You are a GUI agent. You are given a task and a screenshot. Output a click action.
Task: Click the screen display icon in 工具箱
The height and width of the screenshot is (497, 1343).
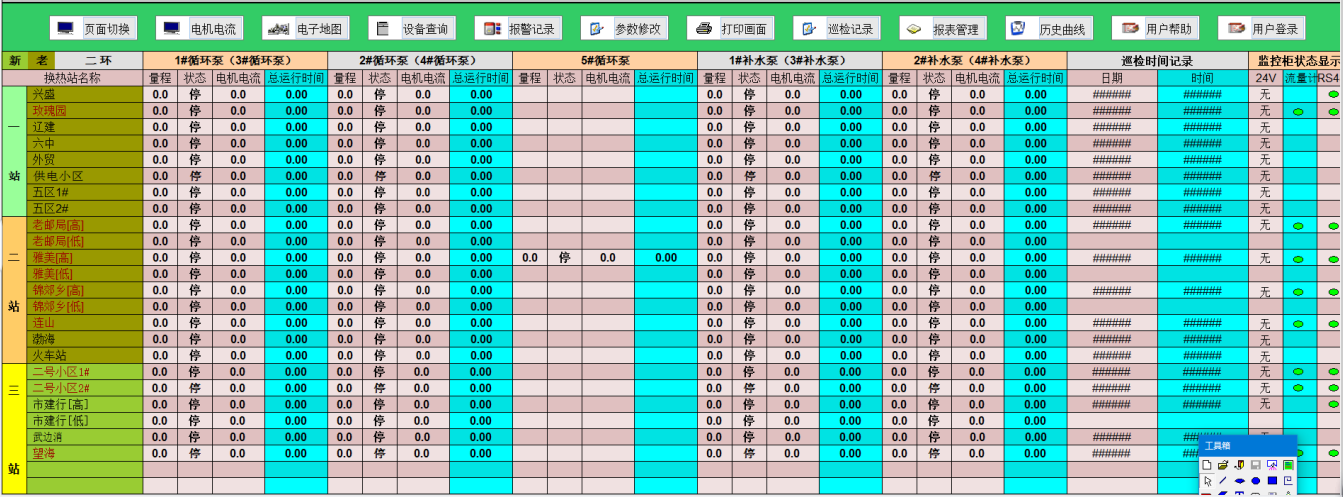point(1272,465)
